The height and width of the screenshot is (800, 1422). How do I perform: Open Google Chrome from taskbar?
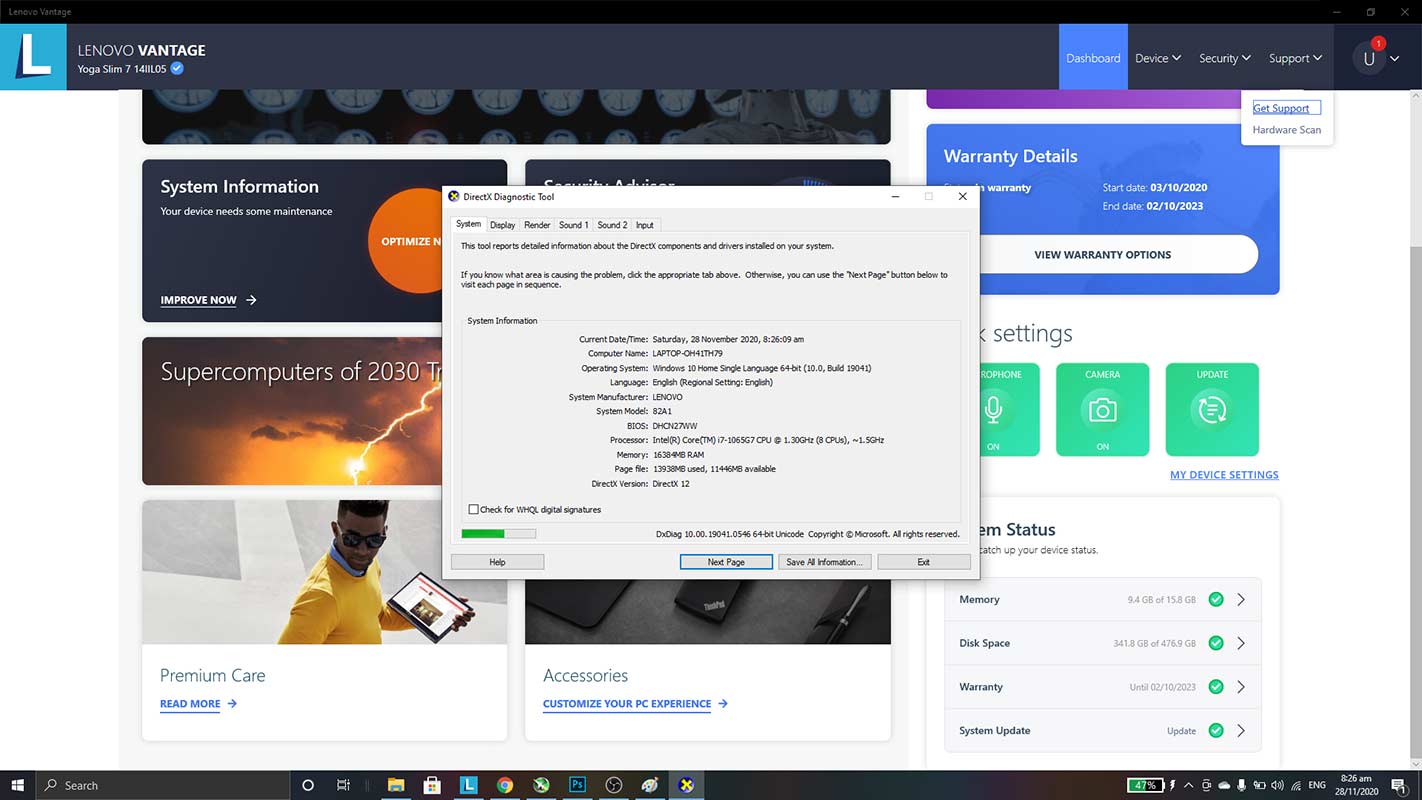(505, 785)
